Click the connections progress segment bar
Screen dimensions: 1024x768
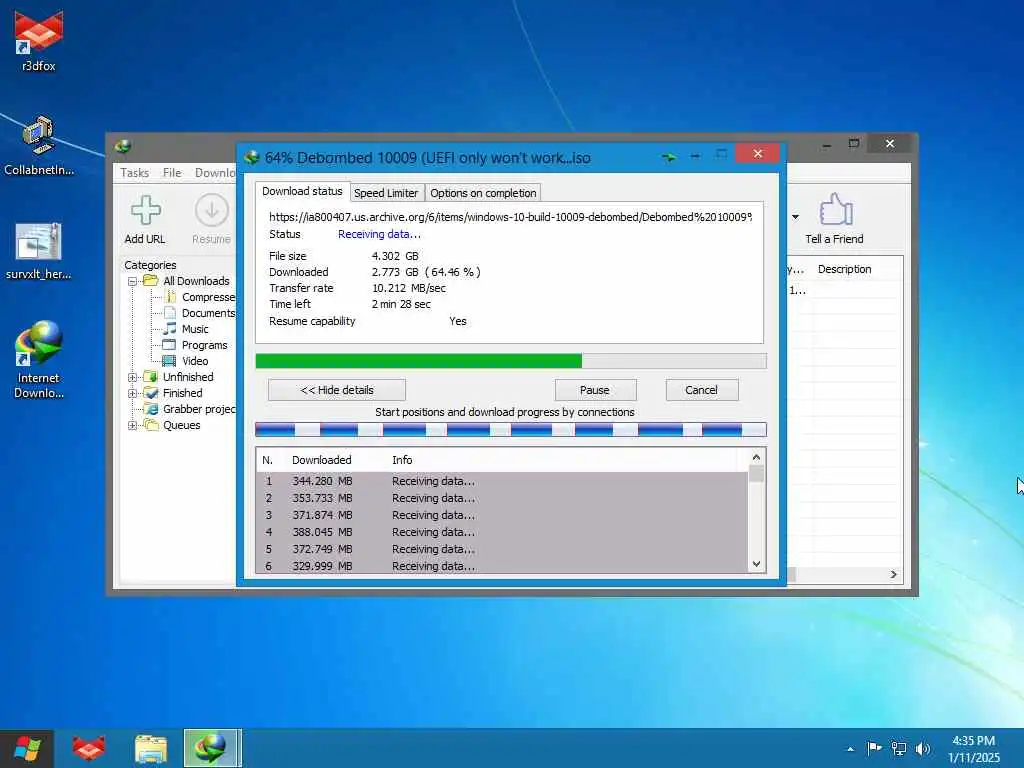511,429
